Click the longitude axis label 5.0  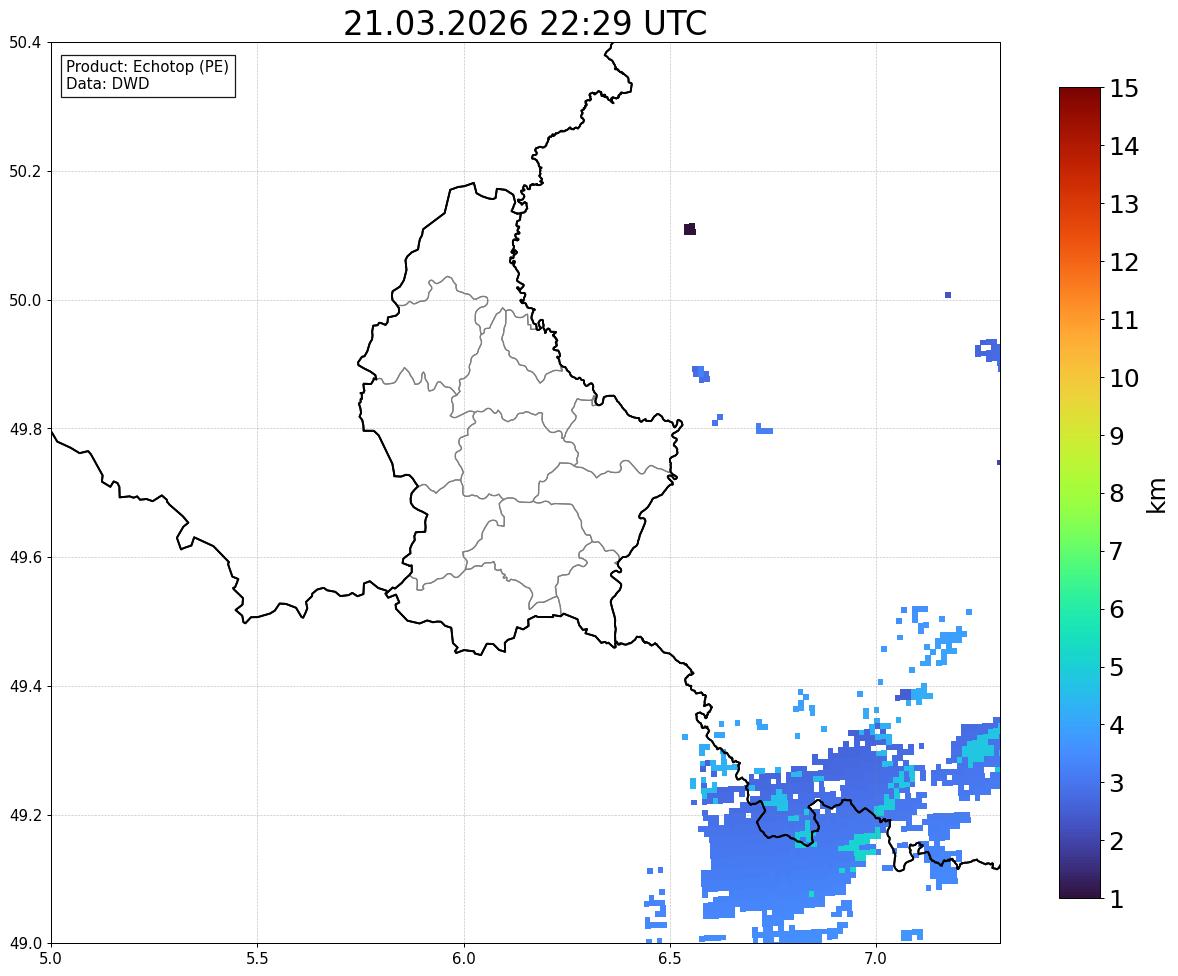click(x=51, y=959)
